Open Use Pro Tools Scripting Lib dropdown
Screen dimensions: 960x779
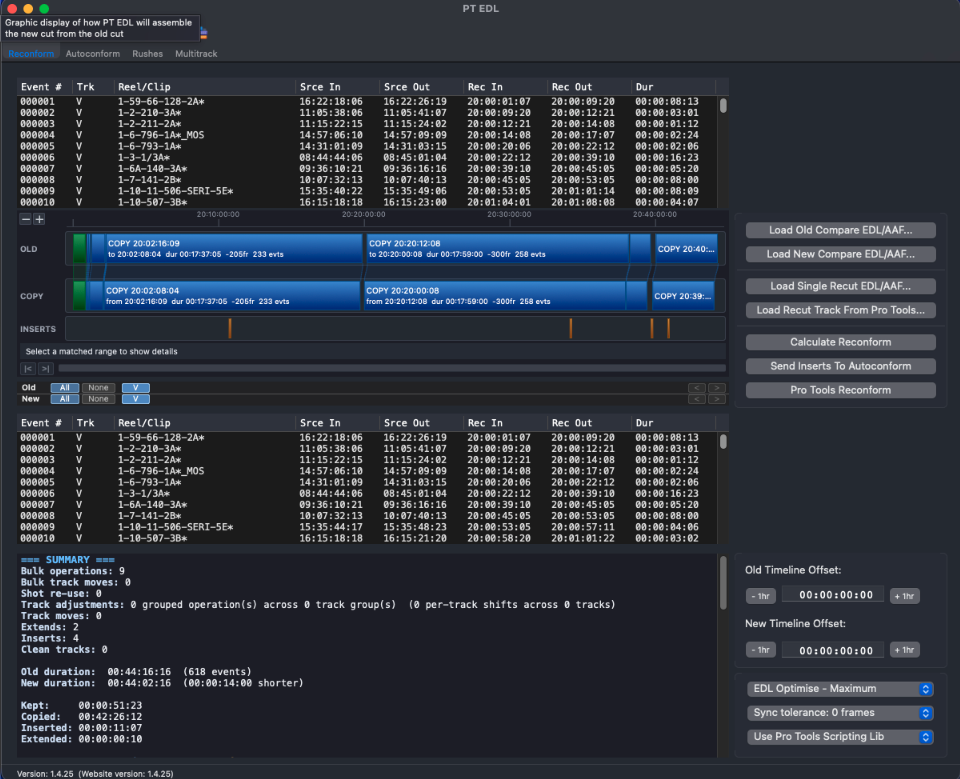click(840, 737)
